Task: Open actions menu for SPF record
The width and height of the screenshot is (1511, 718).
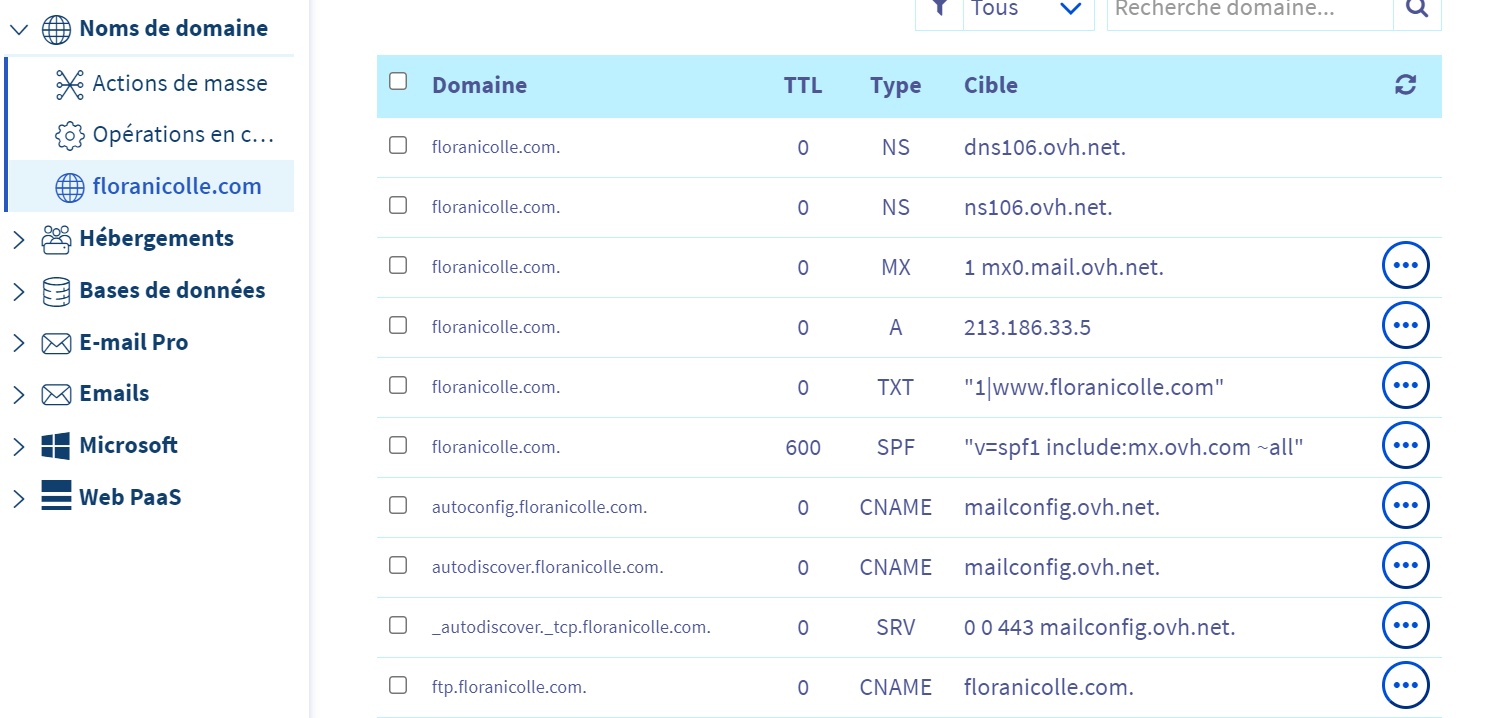Action: pyautogui.click(x=1405, y=445)
